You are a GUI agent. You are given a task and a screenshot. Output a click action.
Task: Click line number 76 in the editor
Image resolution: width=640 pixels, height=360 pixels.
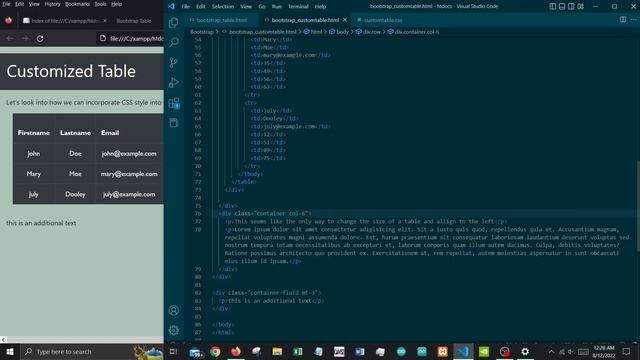pos(198,213)
